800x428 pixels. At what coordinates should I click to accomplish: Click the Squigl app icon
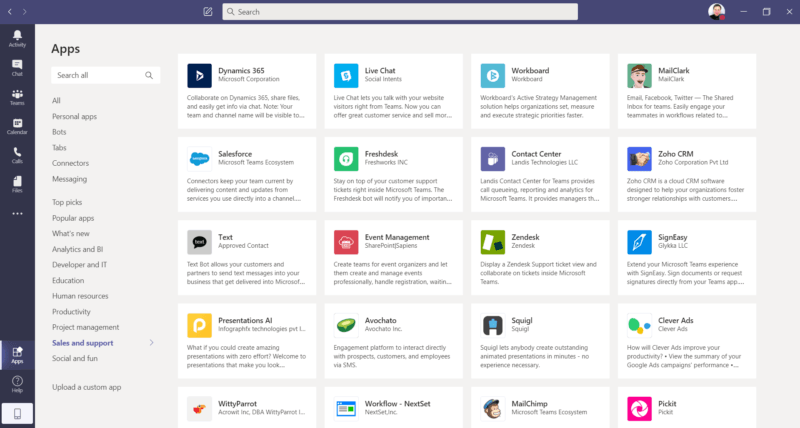493,325
